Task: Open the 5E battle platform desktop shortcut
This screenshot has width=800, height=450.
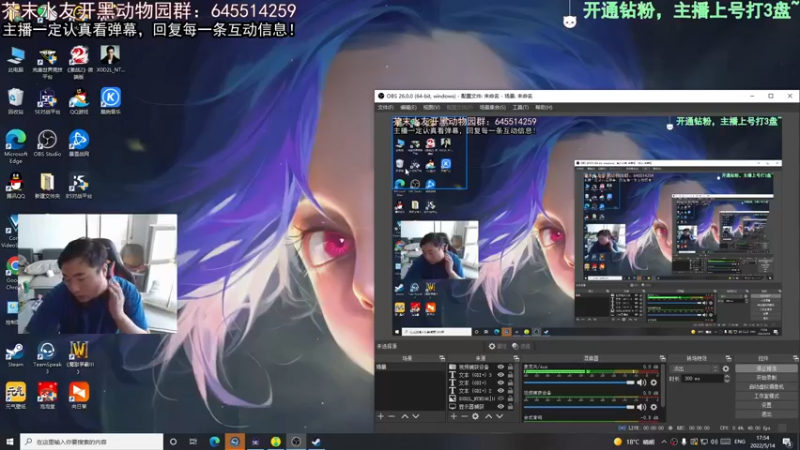Action: pyautogui.click(x=47, y=101)
